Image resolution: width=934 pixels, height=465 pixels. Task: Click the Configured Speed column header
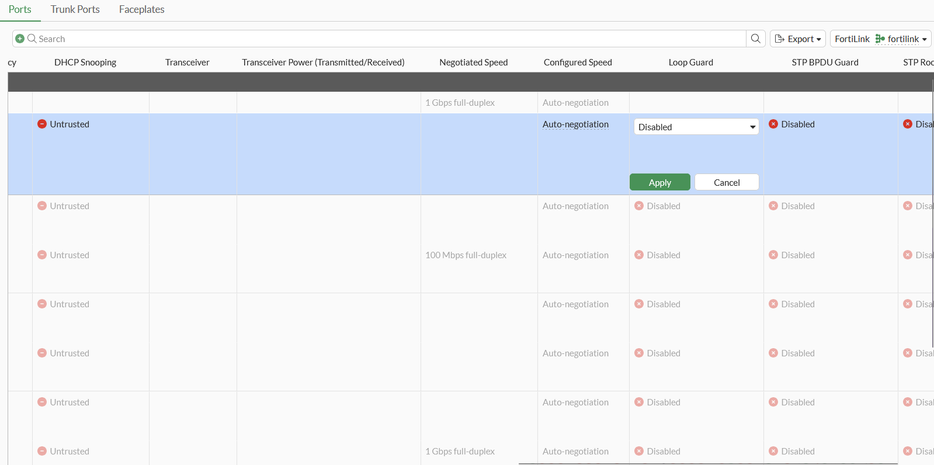coord(578,63)
